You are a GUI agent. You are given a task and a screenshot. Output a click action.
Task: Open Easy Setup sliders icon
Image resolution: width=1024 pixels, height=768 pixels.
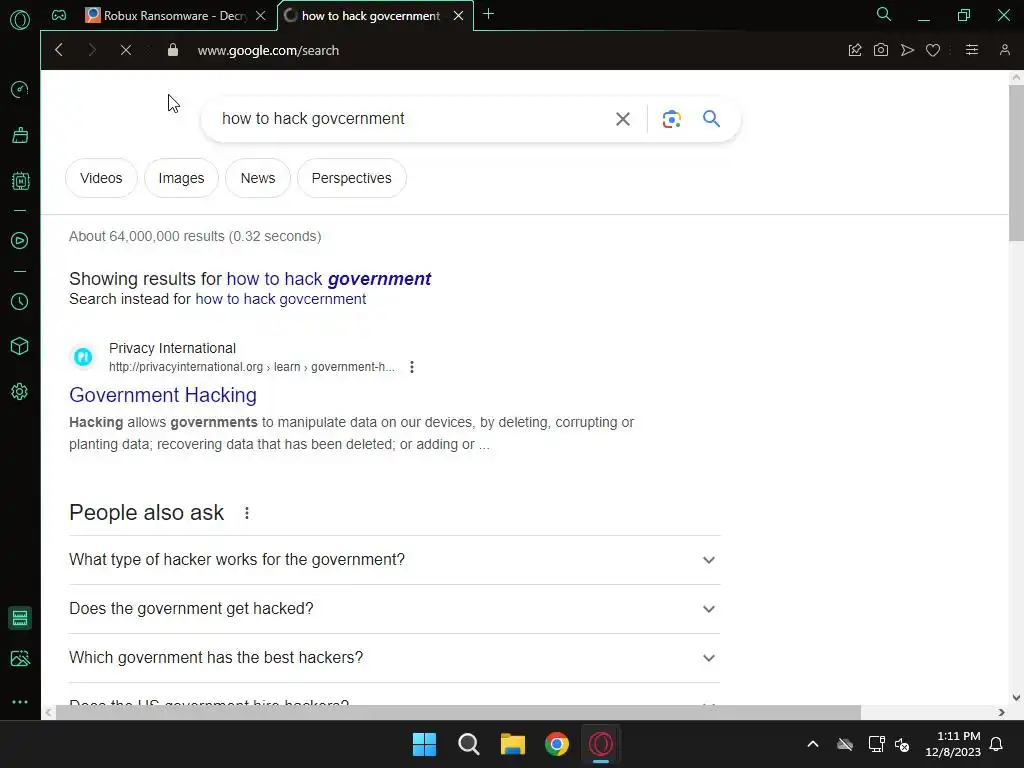coord(972,50)
